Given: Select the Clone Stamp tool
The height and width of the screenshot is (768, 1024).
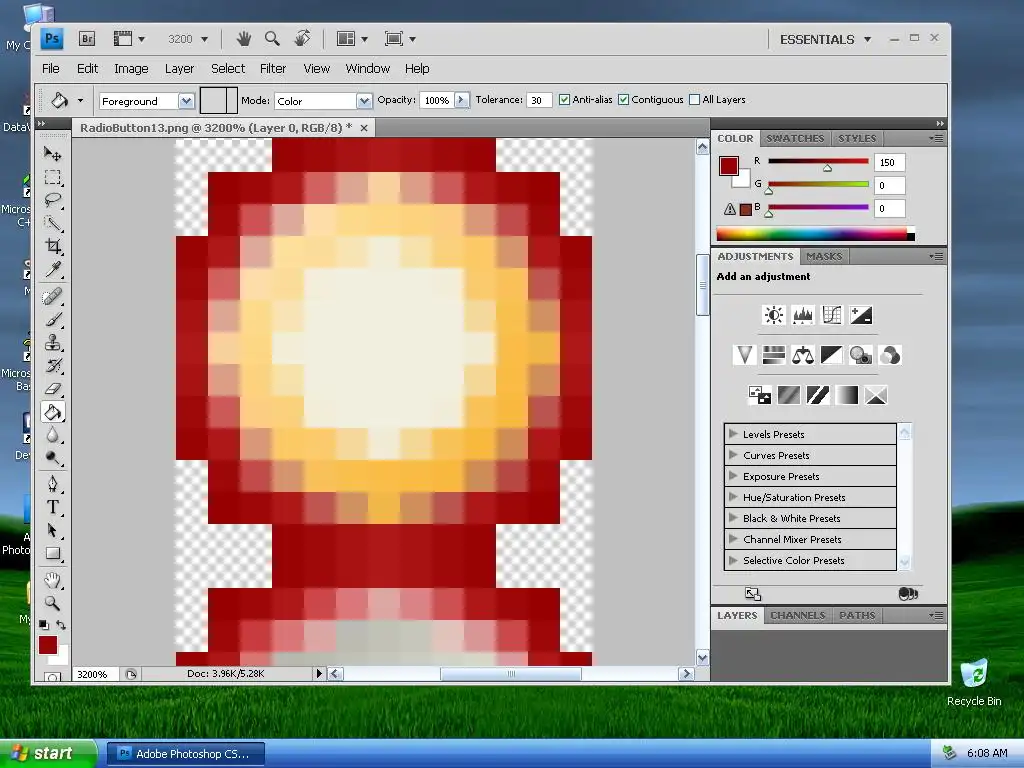Looking at the screenshot, I should coord(52,342).
